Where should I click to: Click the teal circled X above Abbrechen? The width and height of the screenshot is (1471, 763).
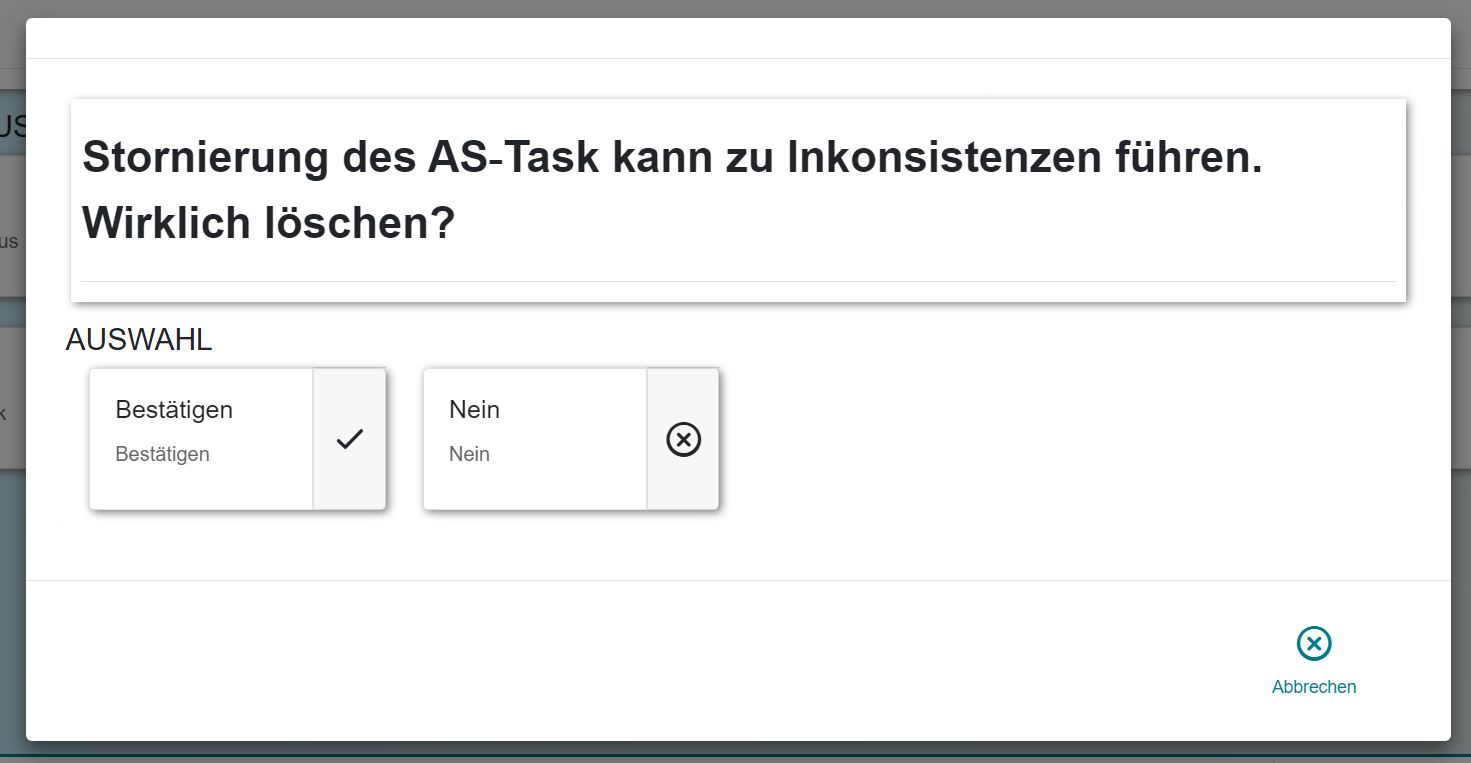coord(1313,643)
